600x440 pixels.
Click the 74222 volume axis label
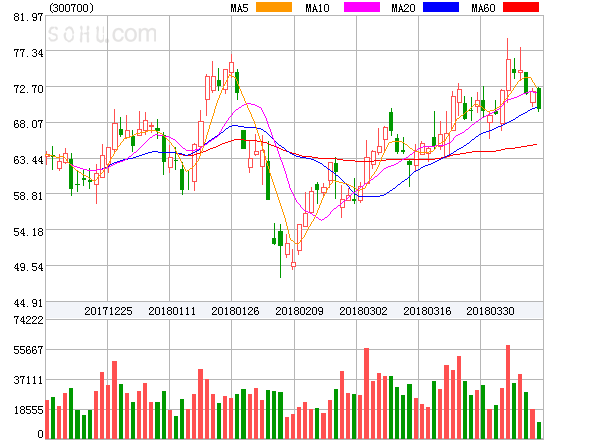(28, 320)
